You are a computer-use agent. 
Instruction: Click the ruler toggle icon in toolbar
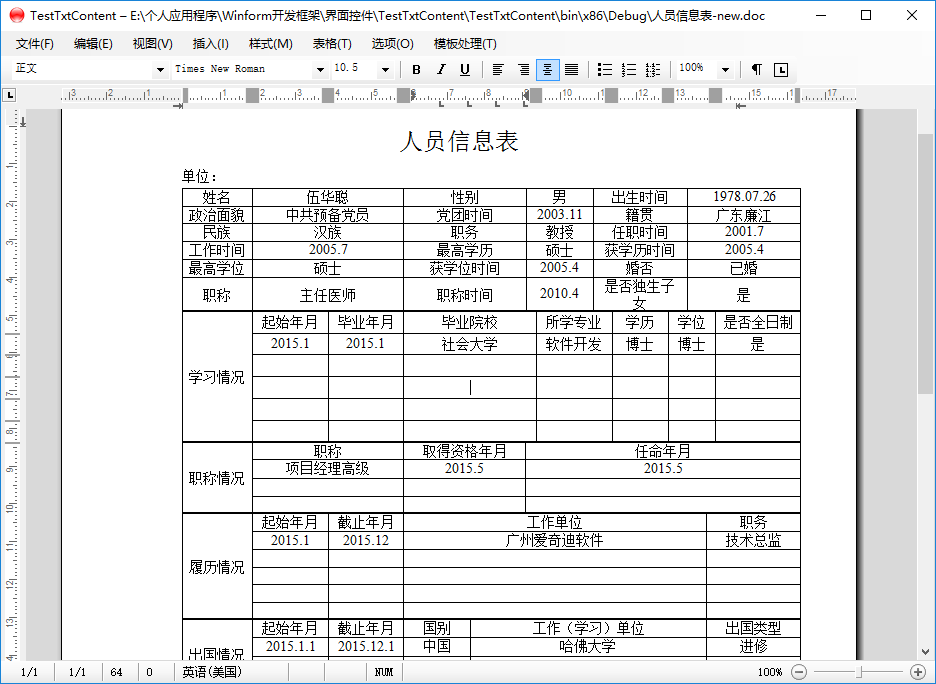point(781,70)
